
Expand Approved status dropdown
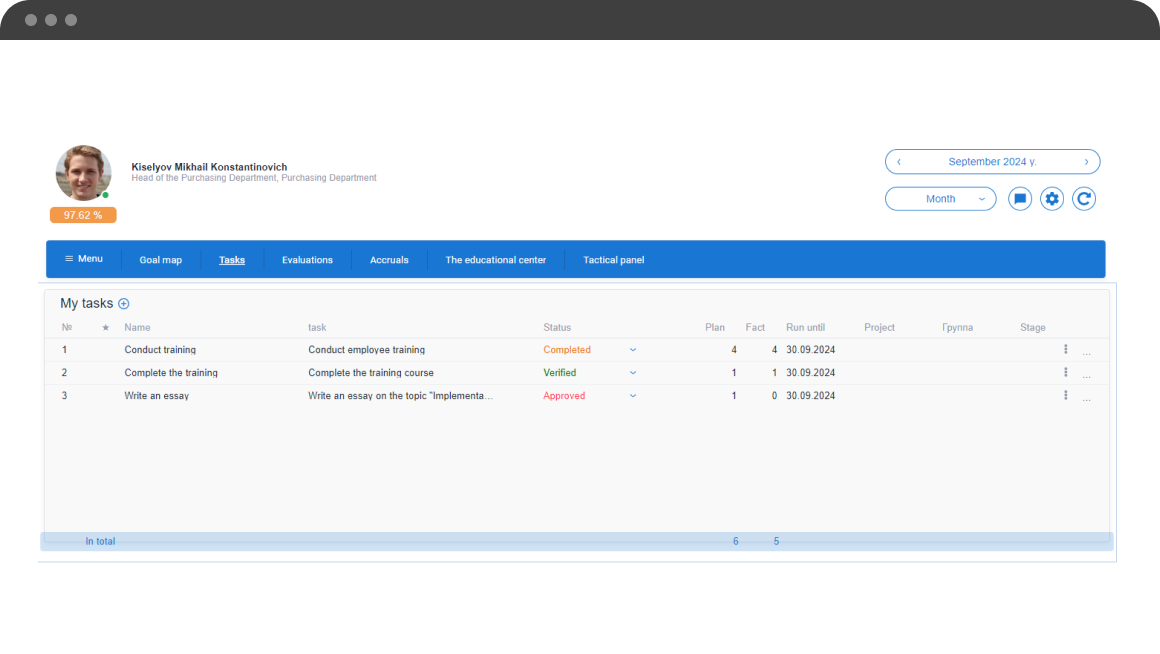tap(633, 396)
